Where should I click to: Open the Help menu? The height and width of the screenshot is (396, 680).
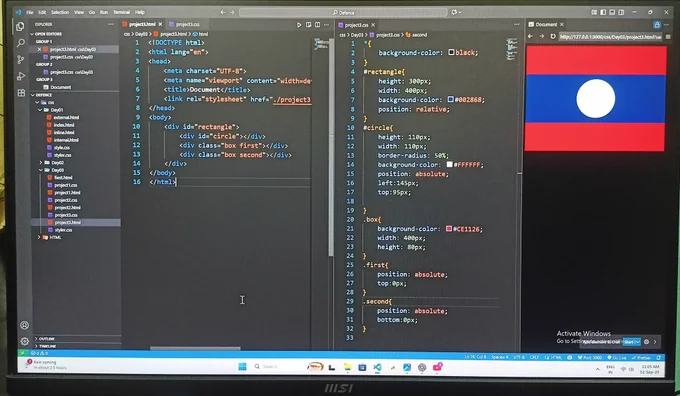click(140, 12)
